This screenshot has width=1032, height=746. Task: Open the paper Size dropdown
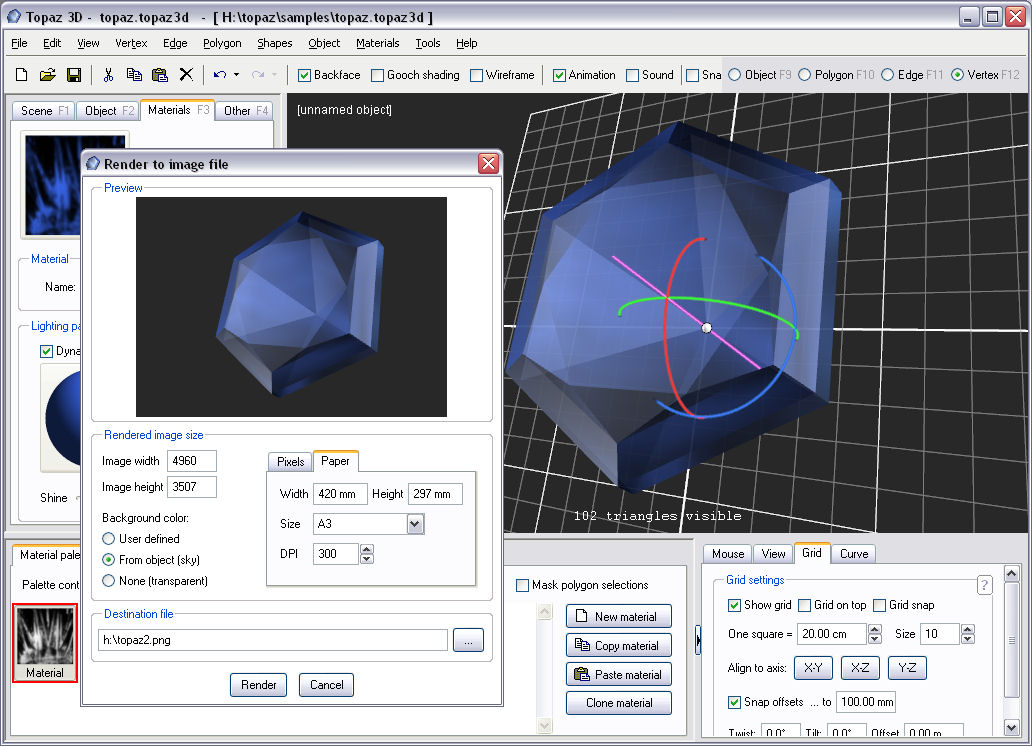(416, 524)
